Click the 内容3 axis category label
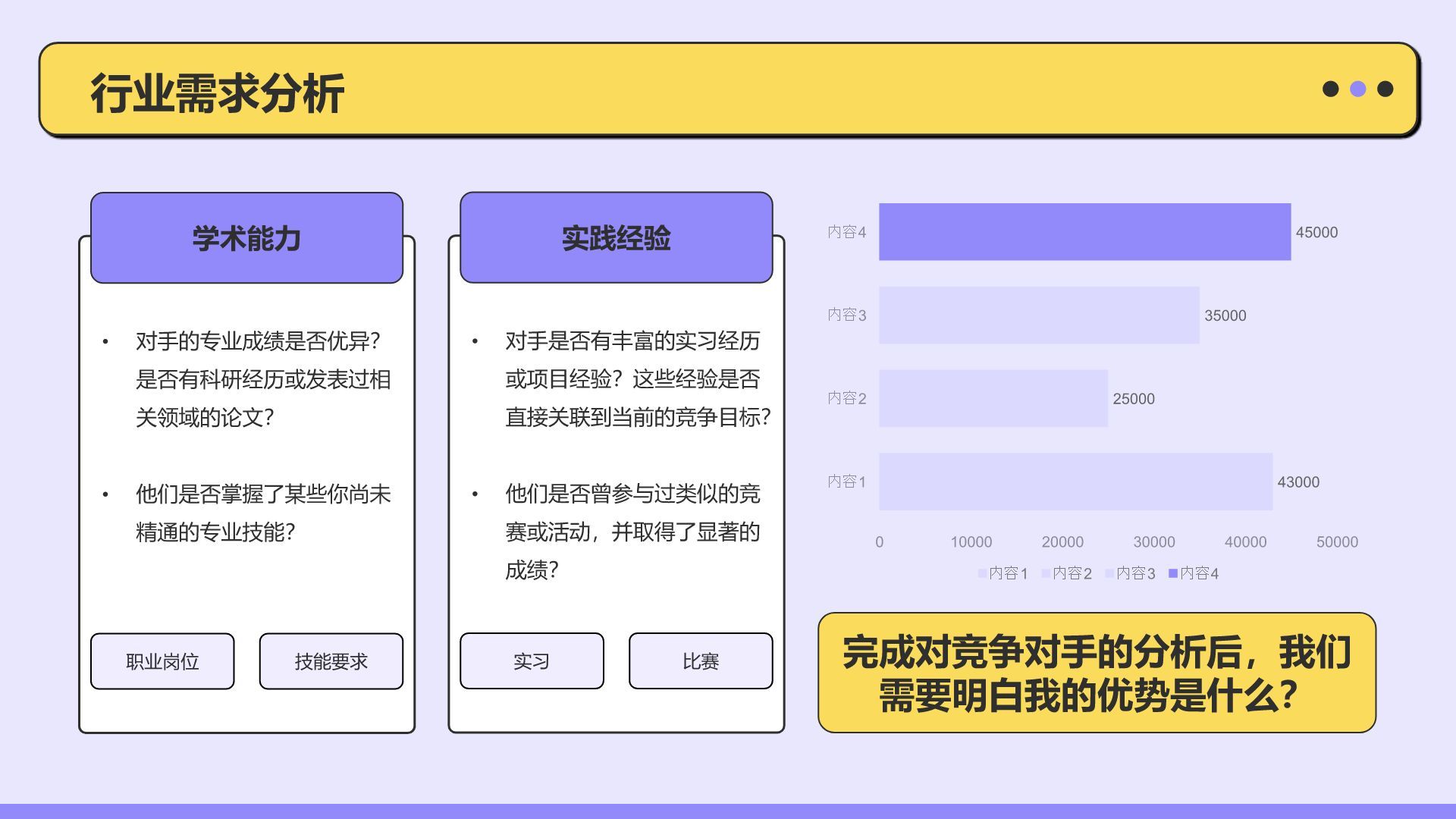Viewport: 1456px width, 819px height. tap(846, 315)
